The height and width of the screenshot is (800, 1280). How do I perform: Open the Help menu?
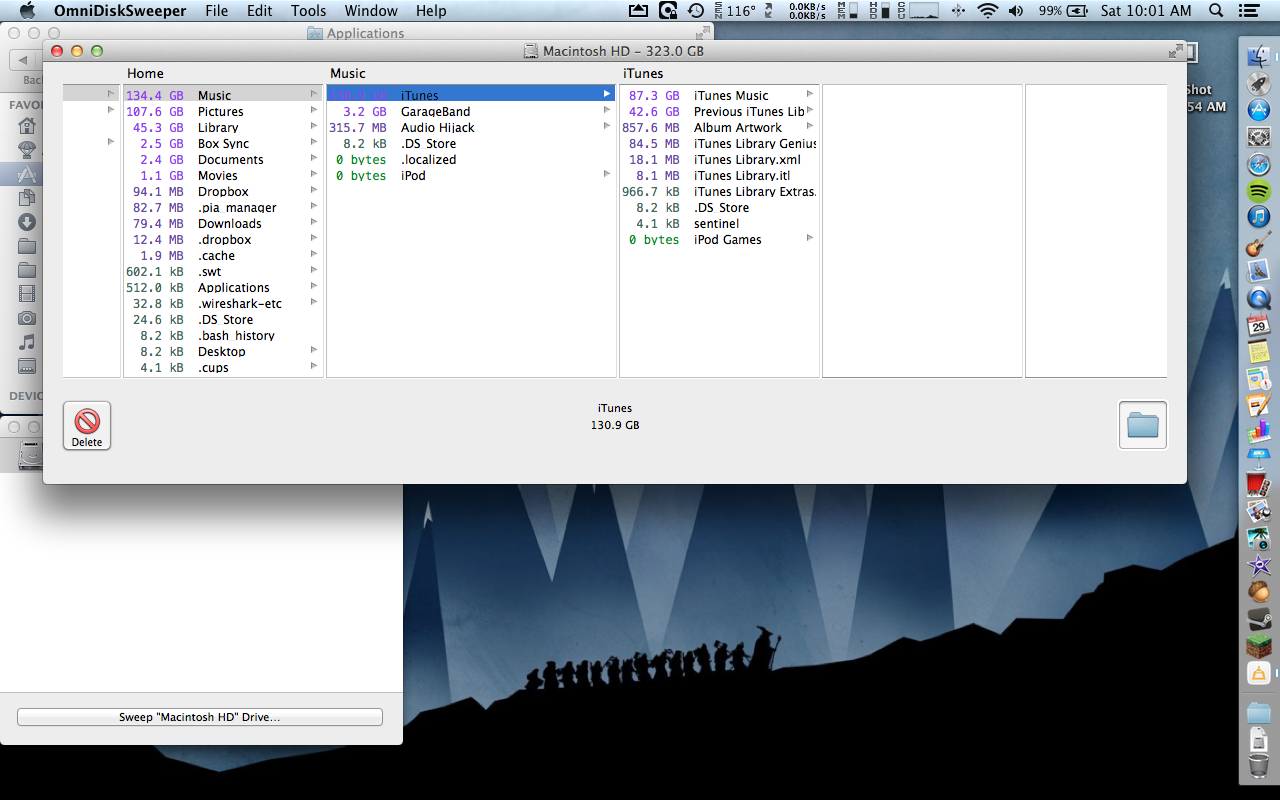(x=431, y=11)
